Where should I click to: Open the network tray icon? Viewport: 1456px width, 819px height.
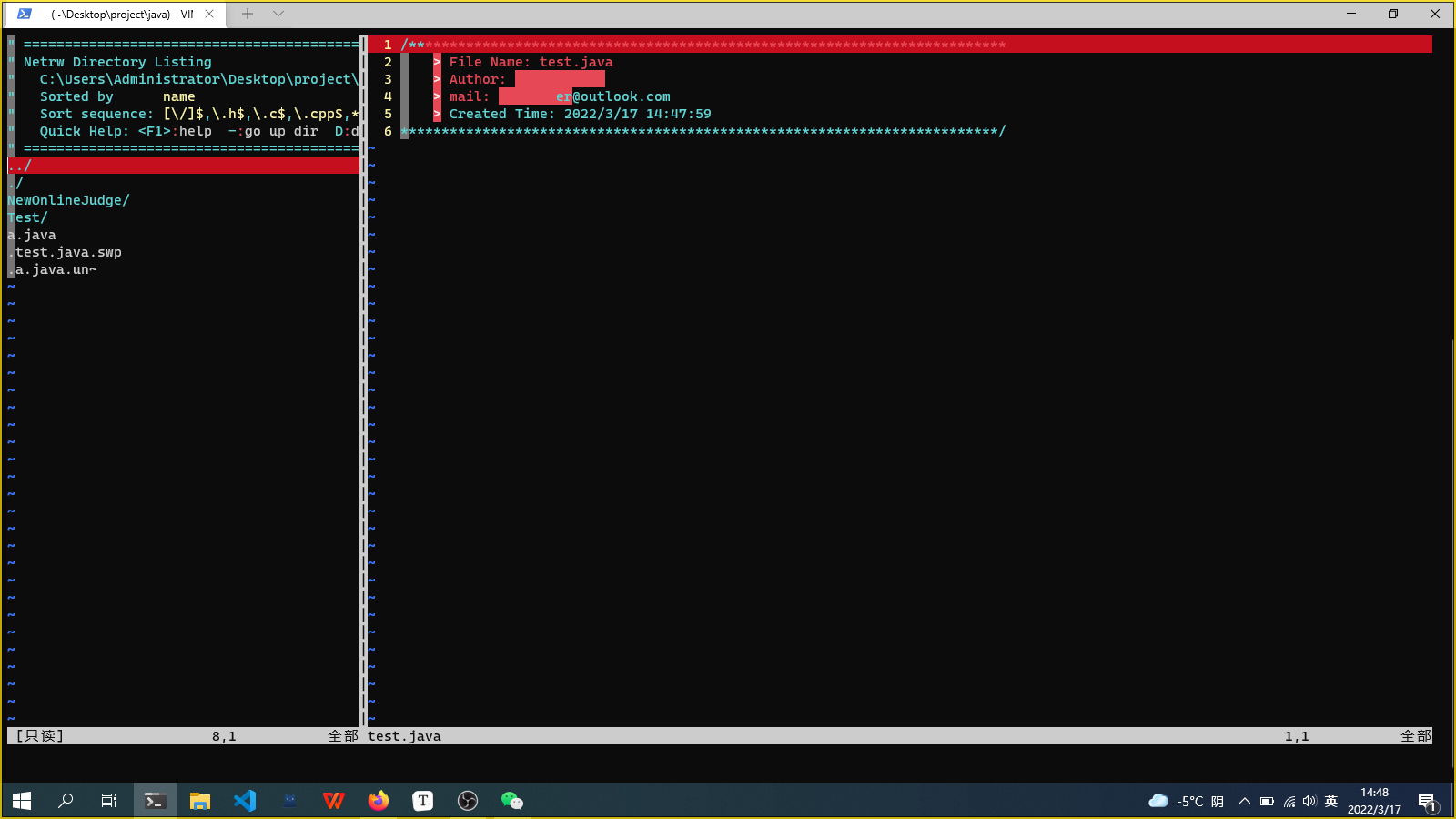click(1289, 802)
